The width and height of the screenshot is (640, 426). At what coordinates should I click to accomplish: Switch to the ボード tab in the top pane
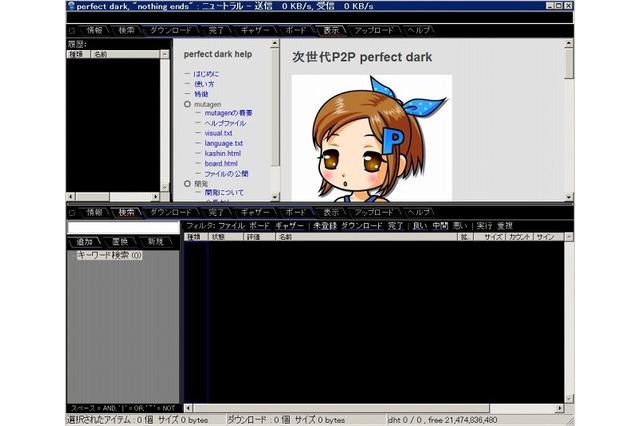click(295, 30)
